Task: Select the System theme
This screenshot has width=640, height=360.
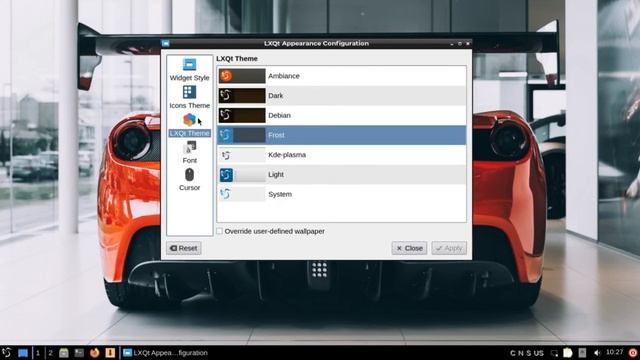Action: (x=342, y=194)
